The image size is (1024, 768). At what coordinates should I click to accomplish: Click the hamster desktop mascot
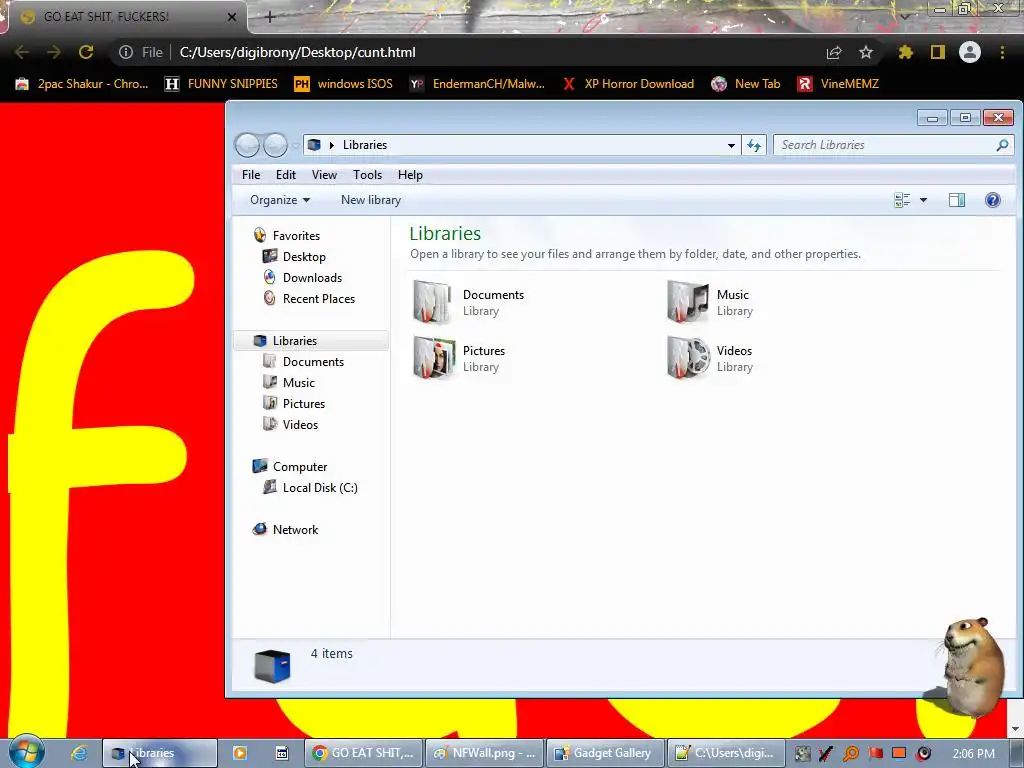[x=971, y=666]
